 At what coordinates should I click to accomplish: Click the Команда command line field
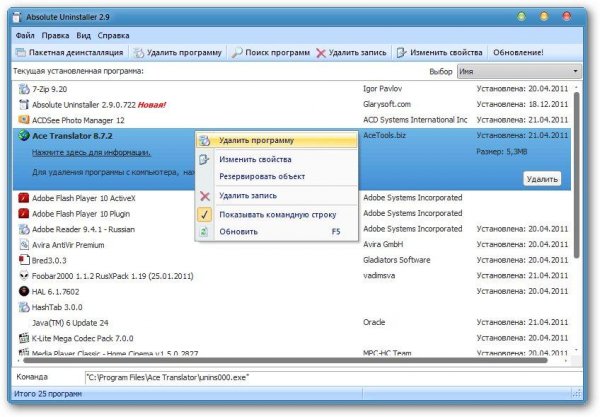[333, 378]
